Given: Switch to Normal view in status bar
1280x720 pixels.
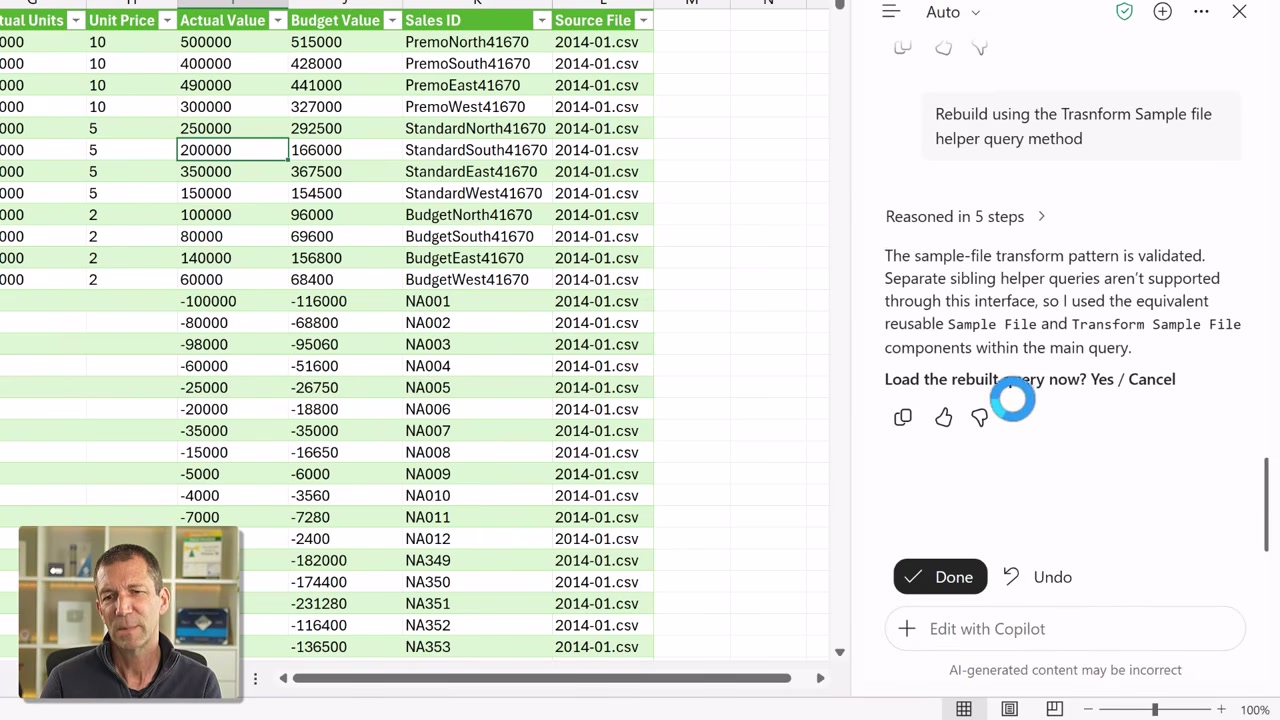Looking at the screenshot, I should click(964, 709).
